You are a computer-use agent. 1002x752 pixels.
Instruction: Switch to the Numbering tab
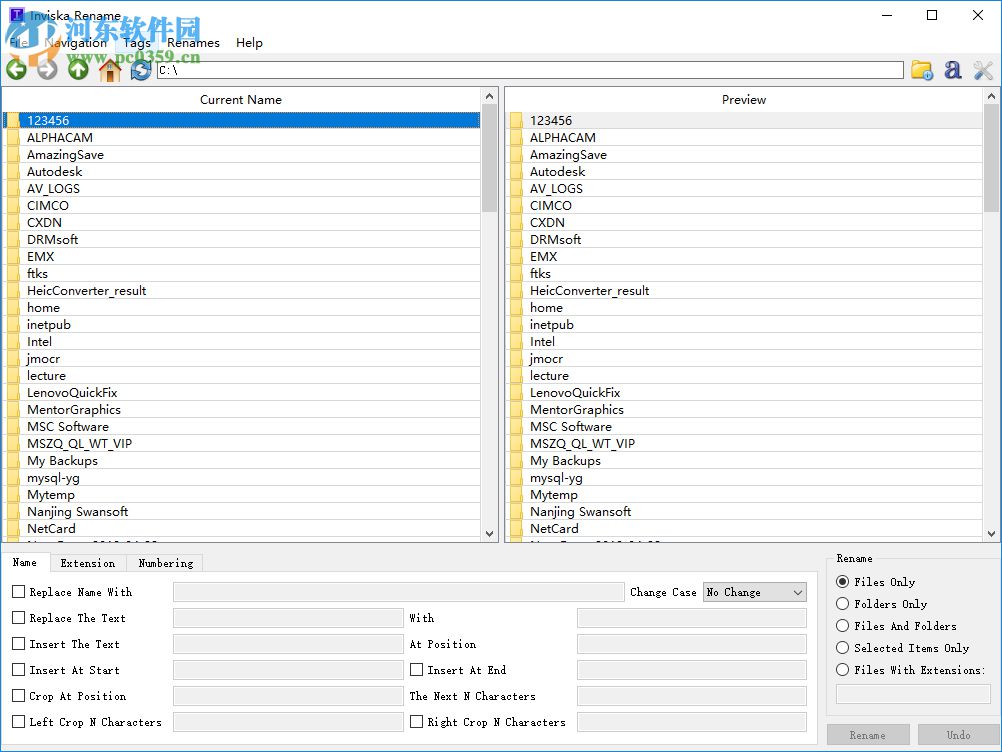166,563
